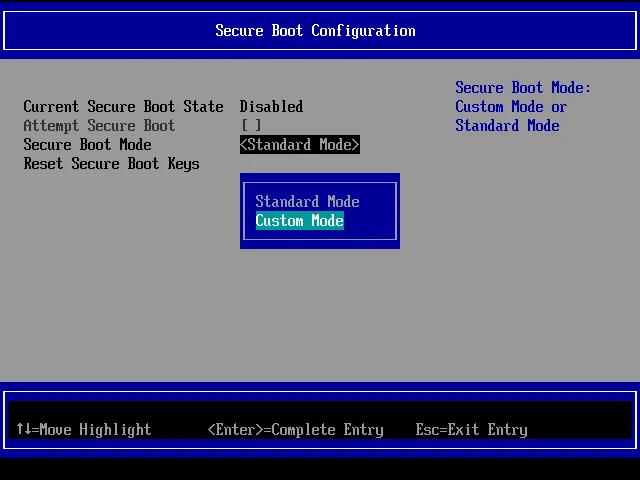Click 'Custom Mode or' in the help text

click(x=510, y=107)
